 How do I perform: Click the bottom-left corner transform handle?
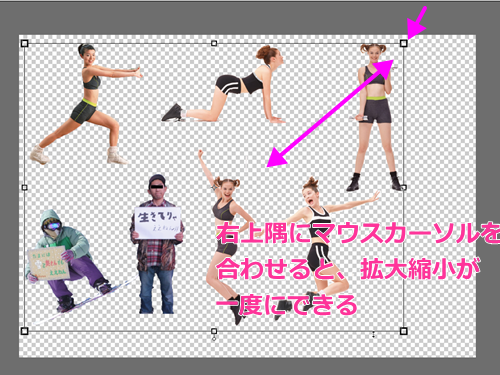click(x=24, y=331)
